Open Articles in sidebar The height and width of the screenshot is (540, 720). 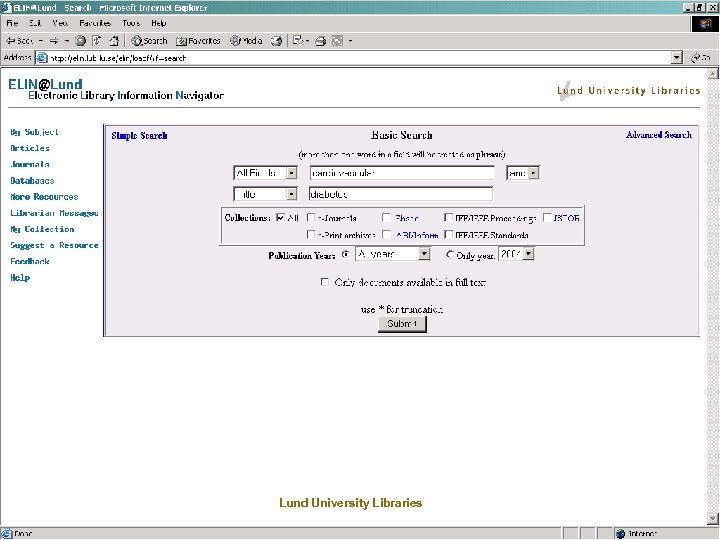point(30,148)
